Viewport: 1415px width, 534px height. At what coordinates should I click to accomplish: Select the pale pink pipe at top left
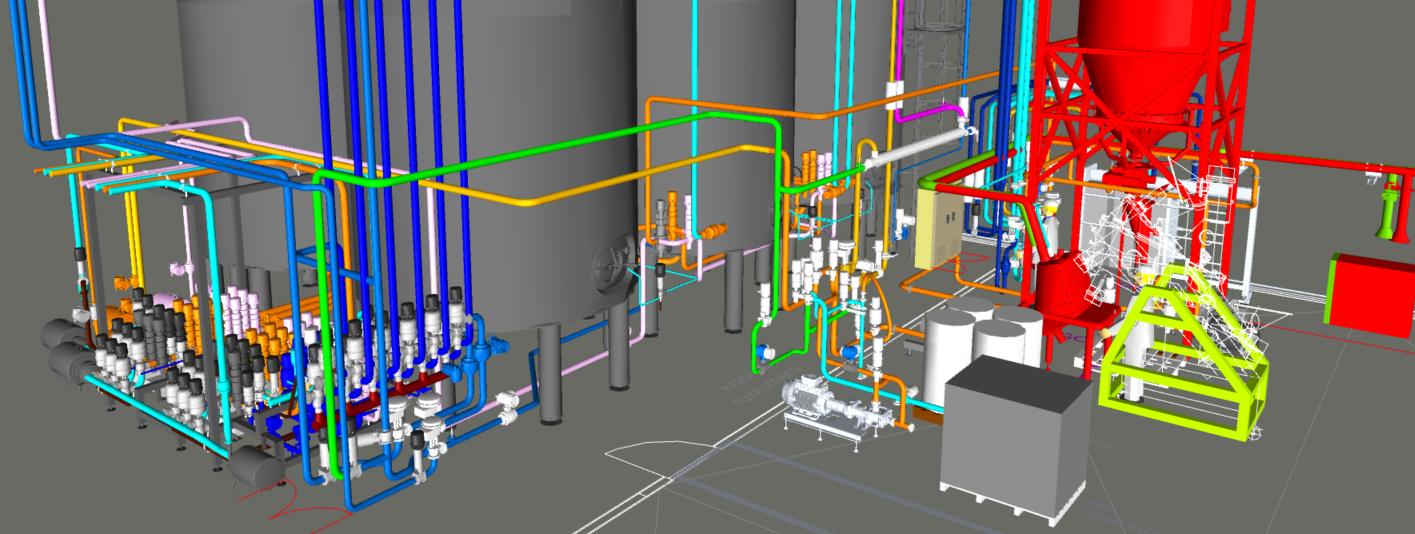(45, 60)
